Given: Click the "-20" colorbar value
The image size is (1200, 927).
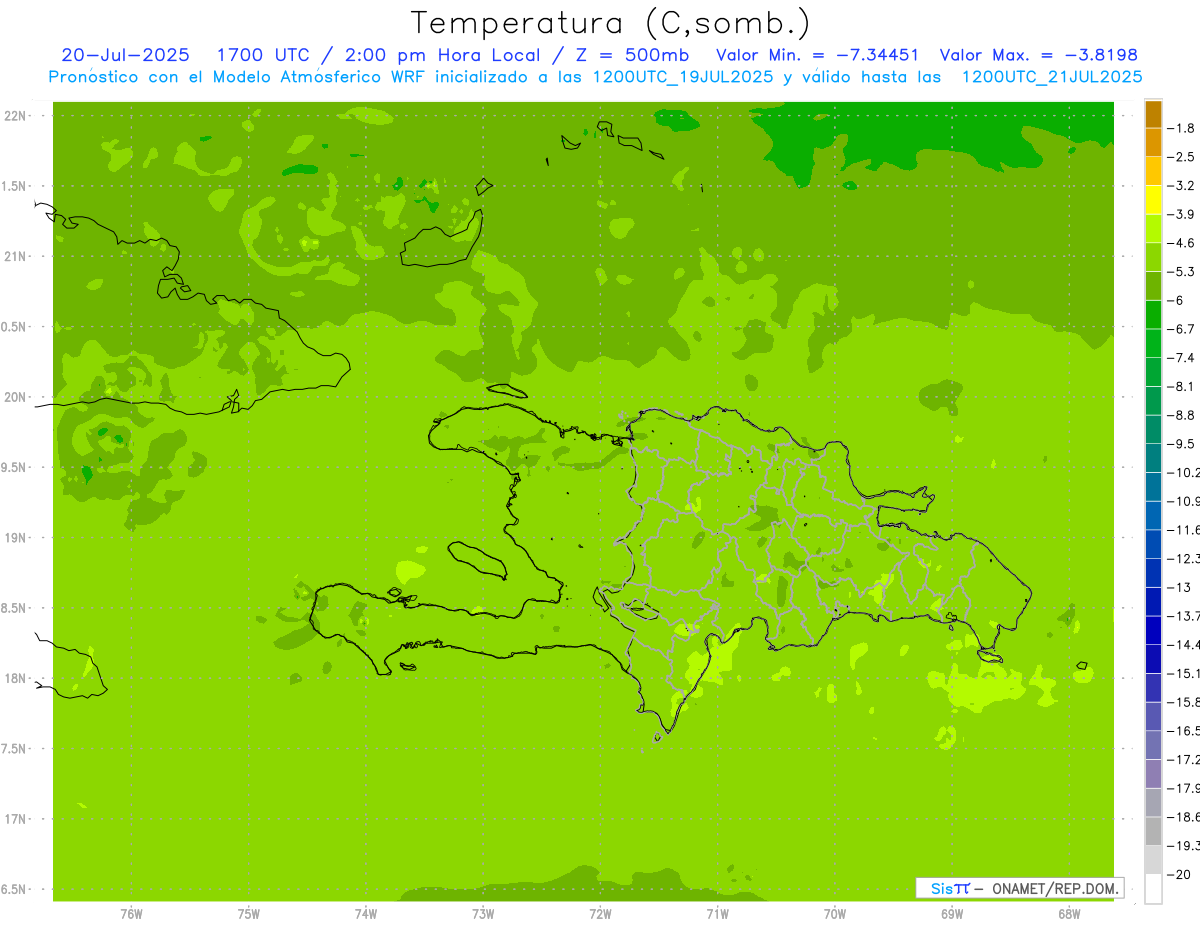Looking at the screenshot, I should 1181,875.
